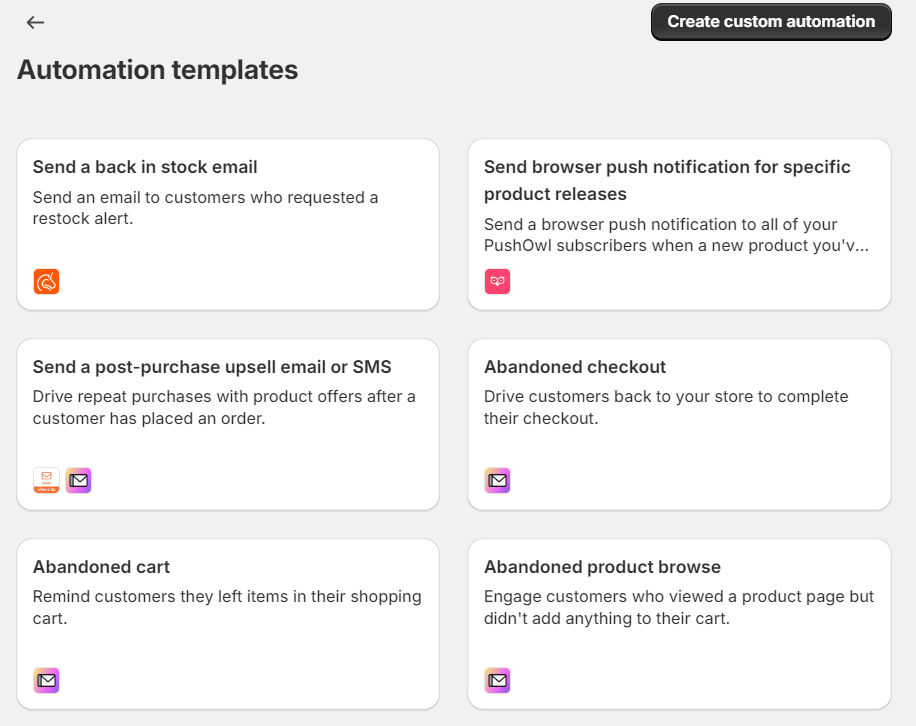Click the orange app icon in back in stock card
Screen dimensions: 916x726
point(46,282)
